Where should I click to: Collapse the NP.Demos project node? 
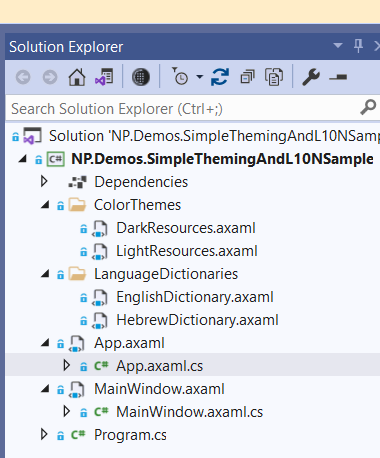click(23, 159)
